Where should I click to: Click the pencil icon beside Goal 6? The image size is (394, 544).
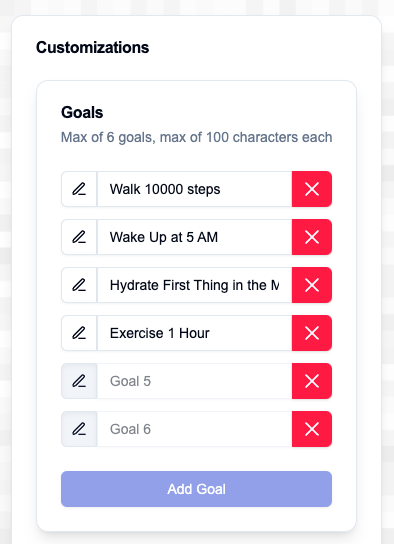[79, 429]
